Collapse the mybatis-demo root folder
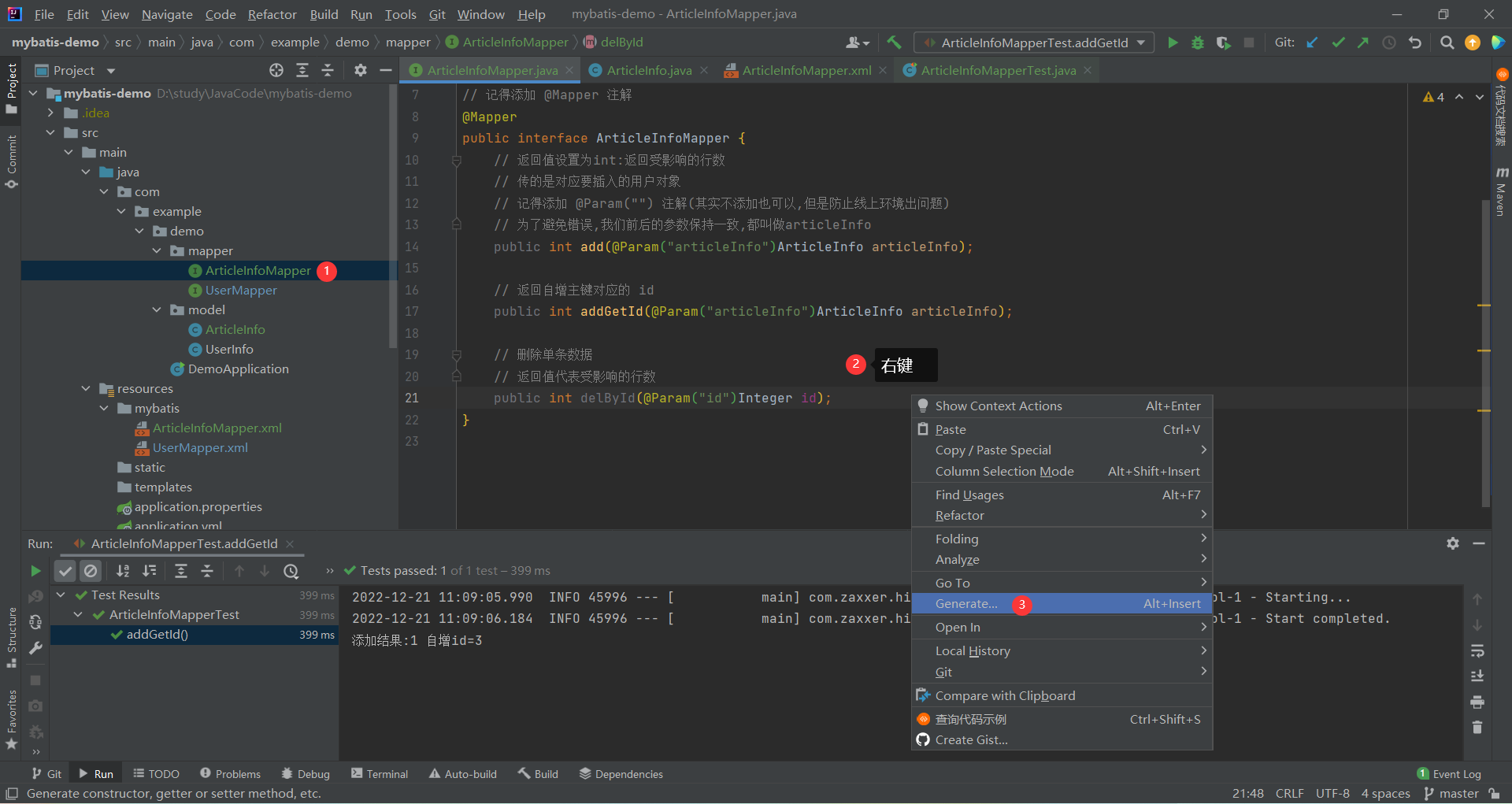Viewport: 1512px width, 804px height. pyautogui.click(x=33, y=93)
